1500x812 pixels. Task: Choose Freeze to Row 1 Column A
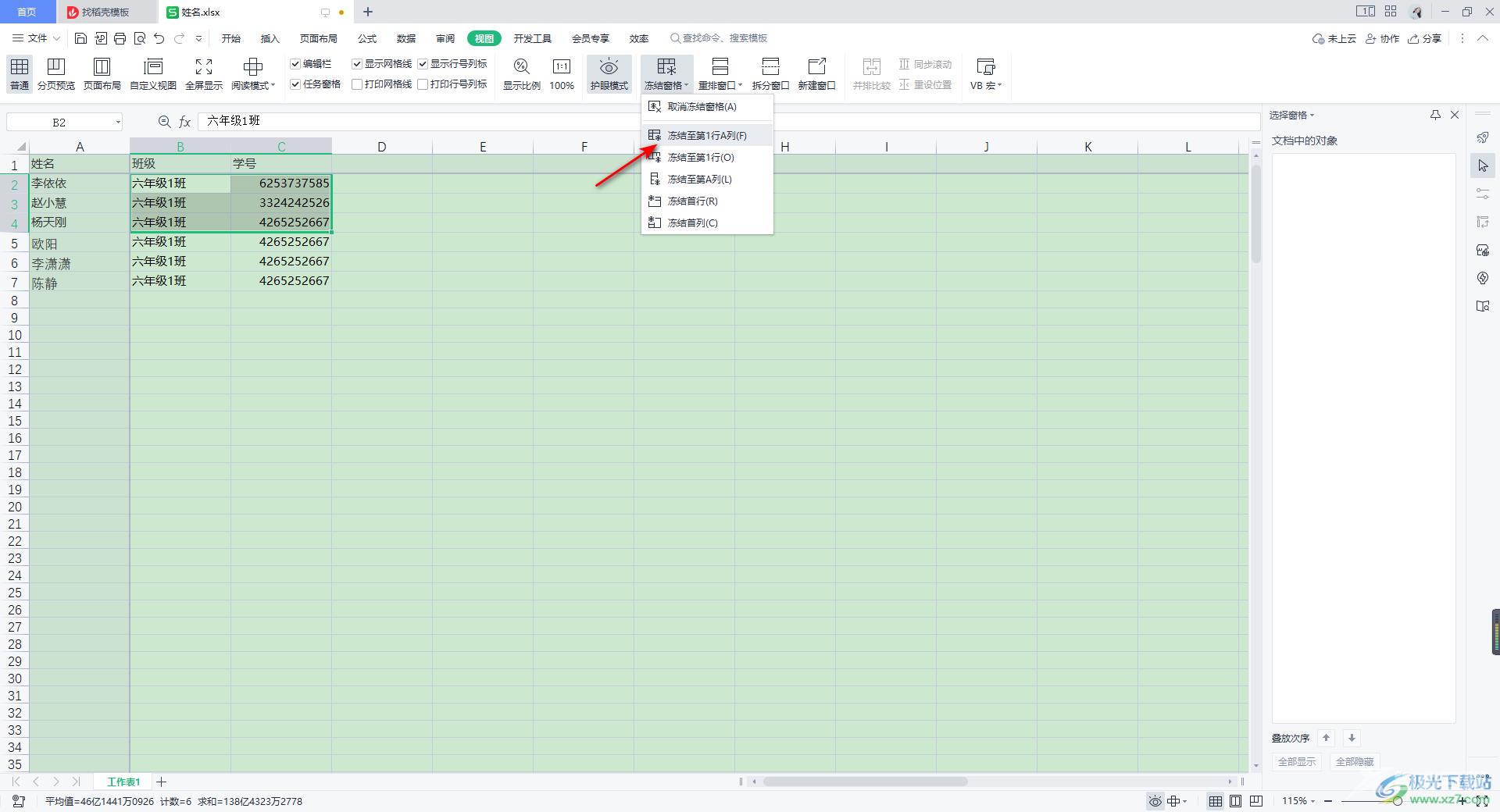[707, 135]
